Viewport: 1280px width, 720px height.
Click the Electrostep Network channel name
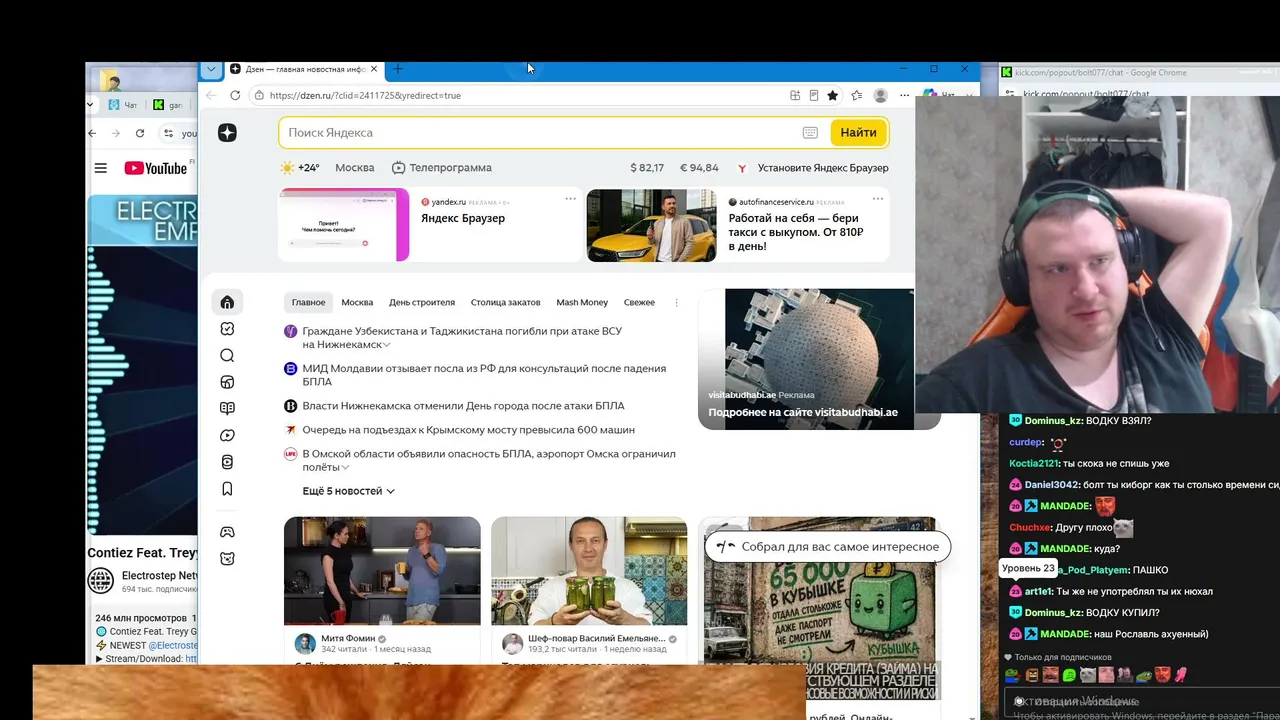(x=160, y=576)
